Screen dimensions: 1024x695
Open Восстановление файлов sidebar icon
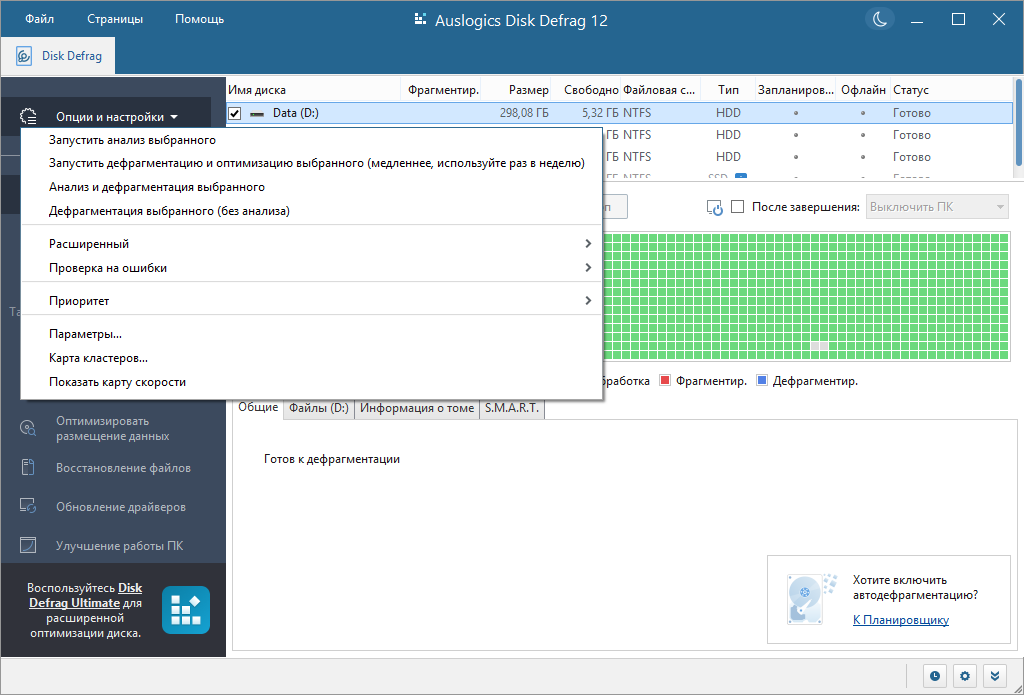point(27,468)
